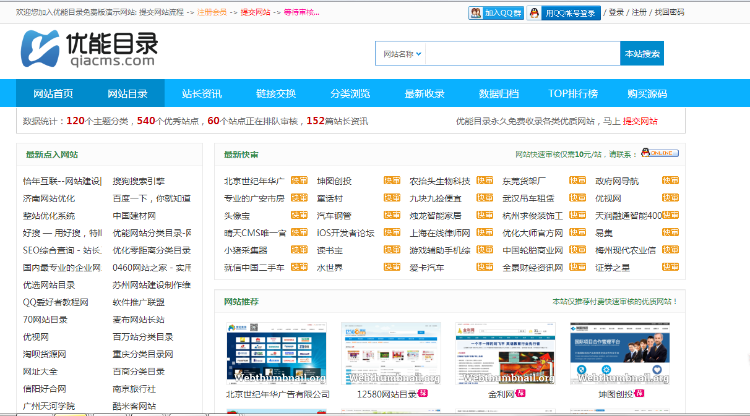The width and height of the screenshot is (750, 416).
Task: Click 爱卡汽车 in 最新快审
Action: point(427,268)
